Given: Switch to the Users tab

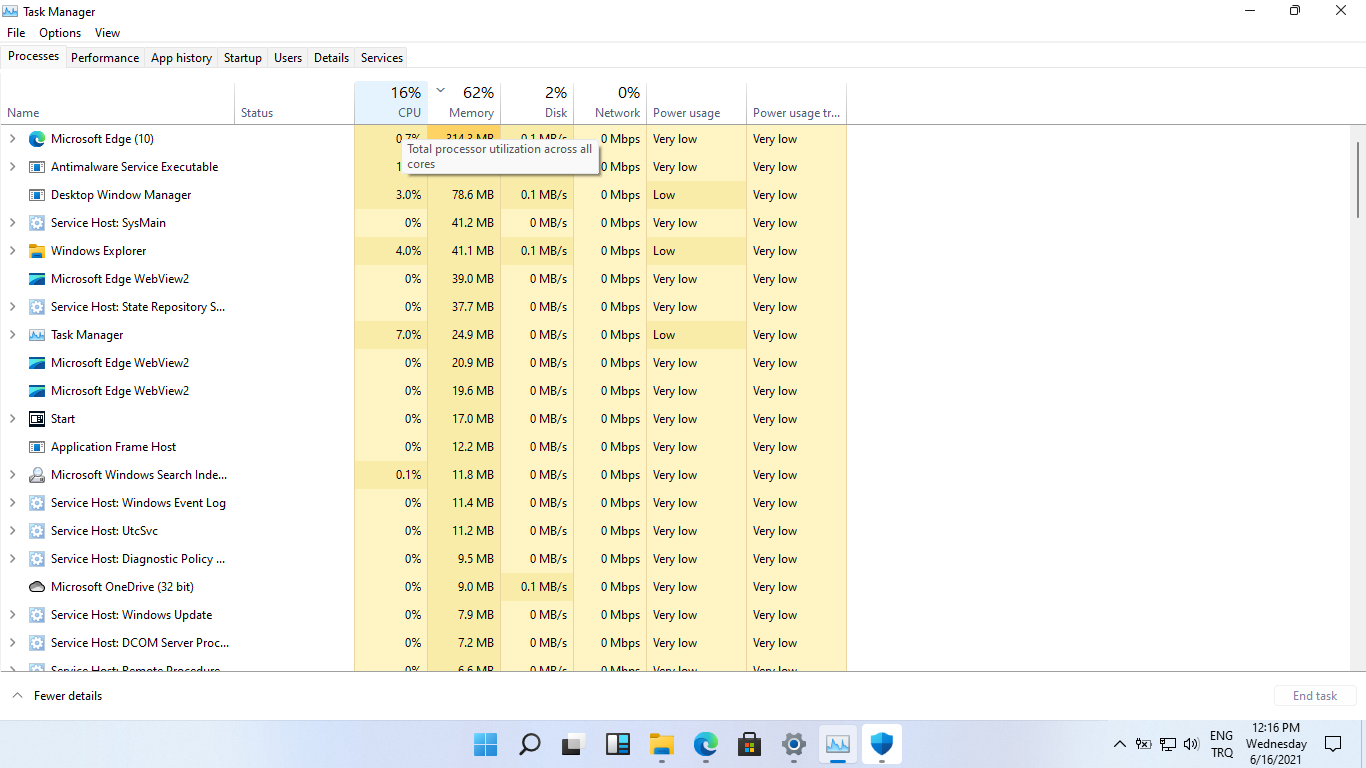Looking at the screenshot, I should [288, 58].
